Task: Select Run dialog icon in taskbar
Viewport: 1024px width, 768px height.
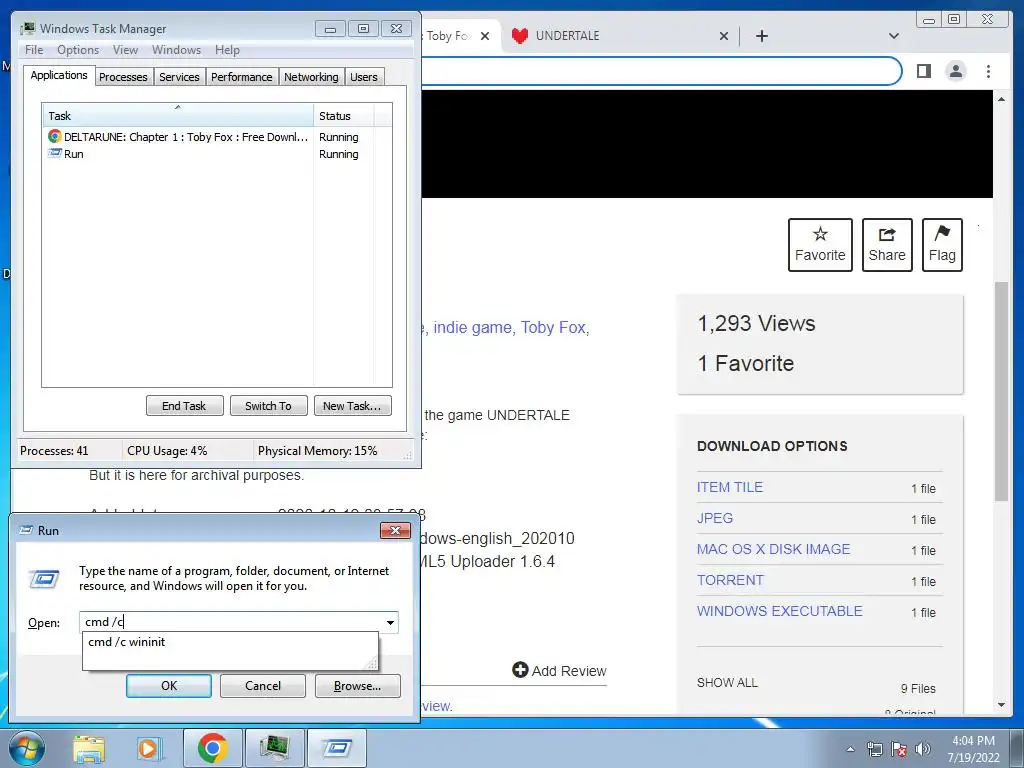Action: point(336,748)
